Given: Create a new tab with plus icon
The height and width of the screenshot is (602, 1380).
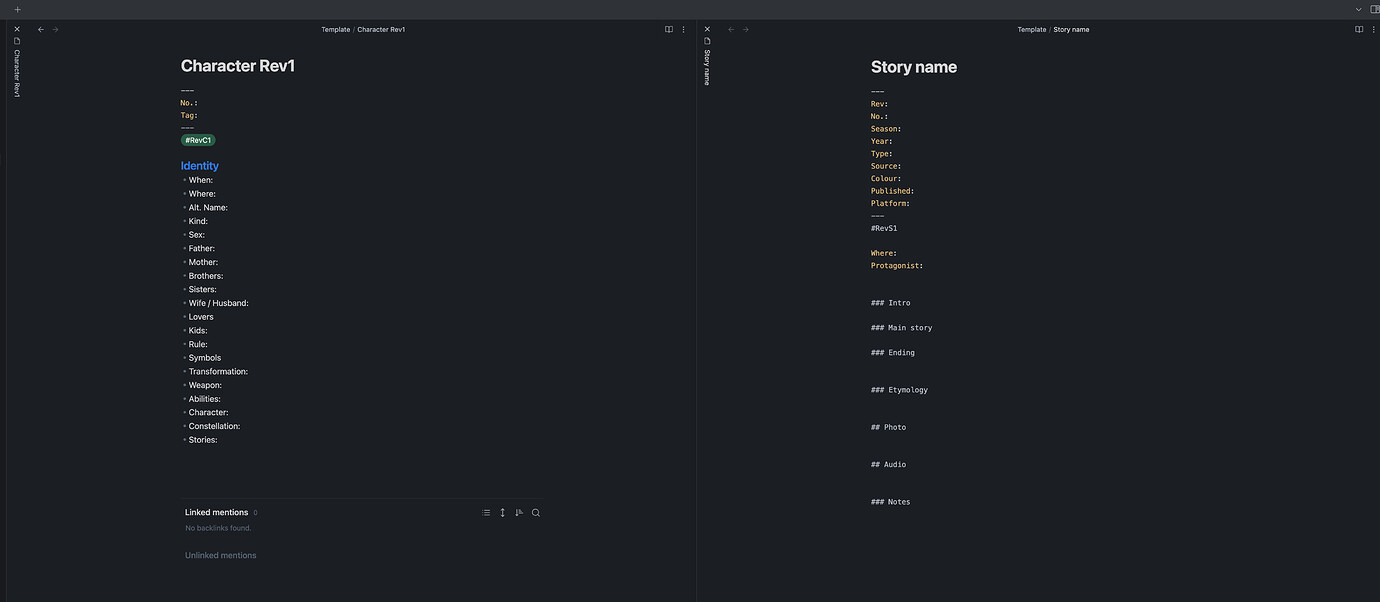Looking at the screenshot, I should (17, 9).
